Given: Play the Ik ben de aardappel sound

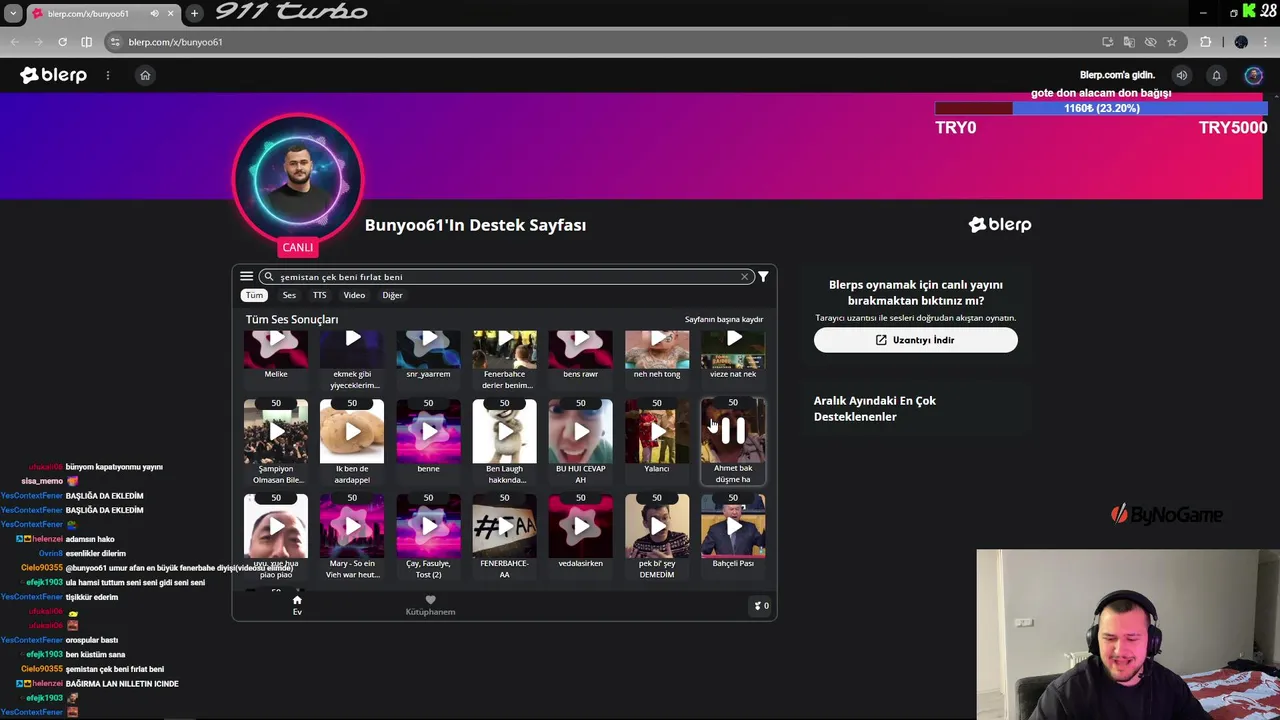Looking at the screenshot, I should (x=352, y=431).
